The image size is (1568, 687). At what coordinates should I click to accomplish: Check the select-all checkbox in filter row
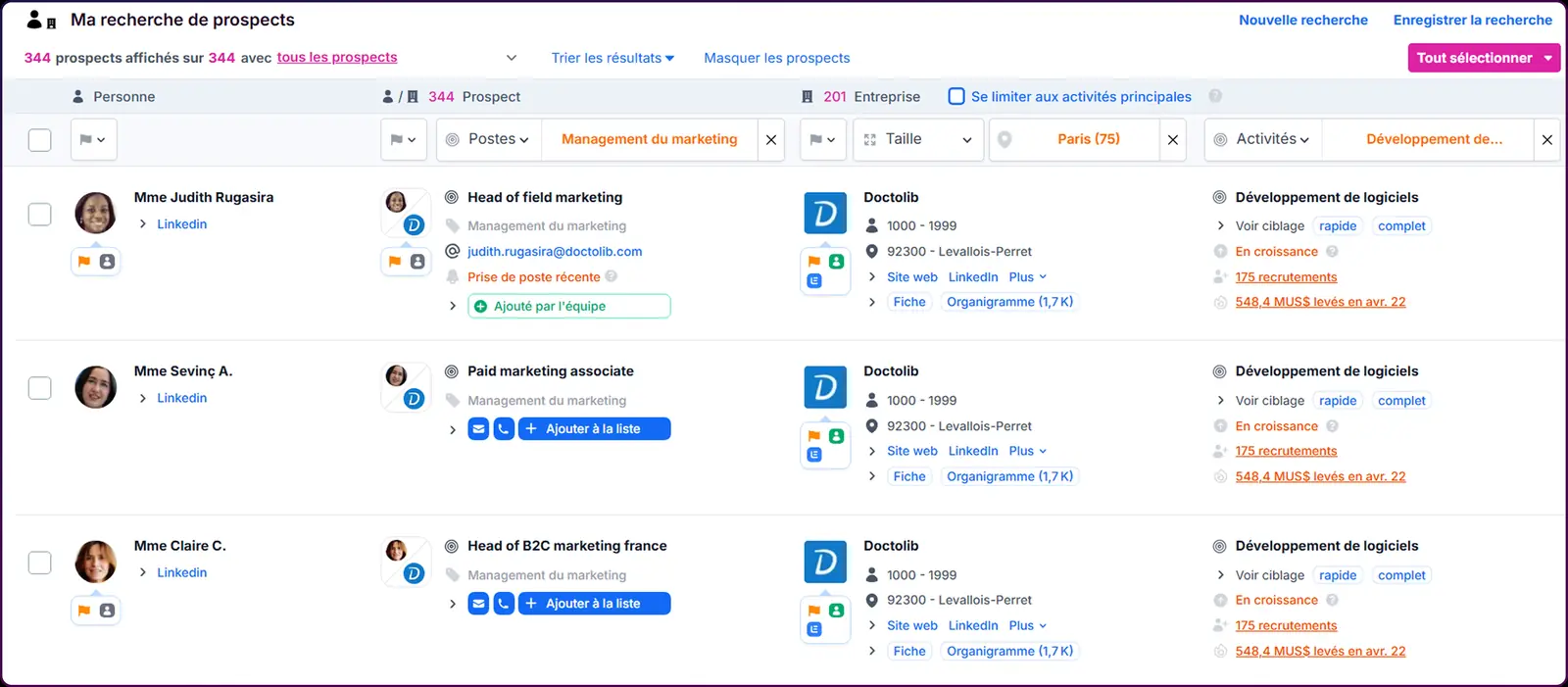click(x=39, y=139)
